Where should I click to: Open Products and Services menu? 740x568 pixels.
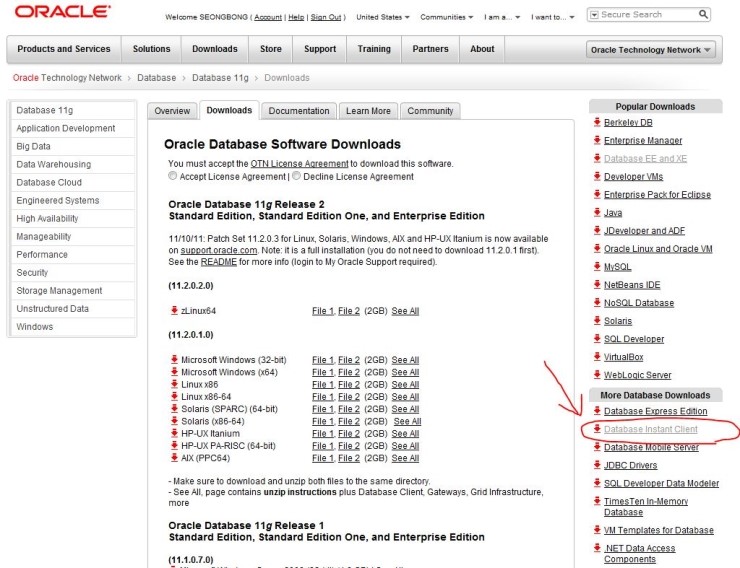64,49
